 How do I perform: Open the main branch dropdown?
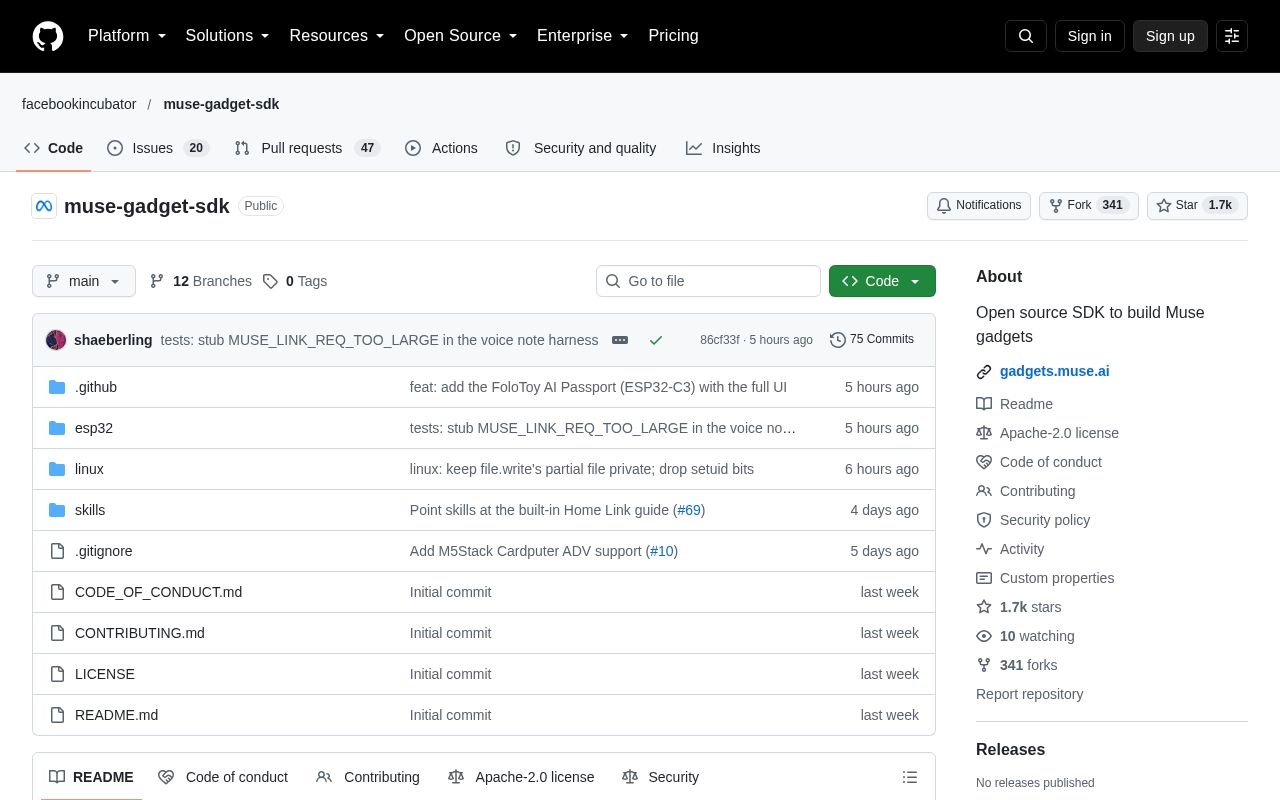84,281
